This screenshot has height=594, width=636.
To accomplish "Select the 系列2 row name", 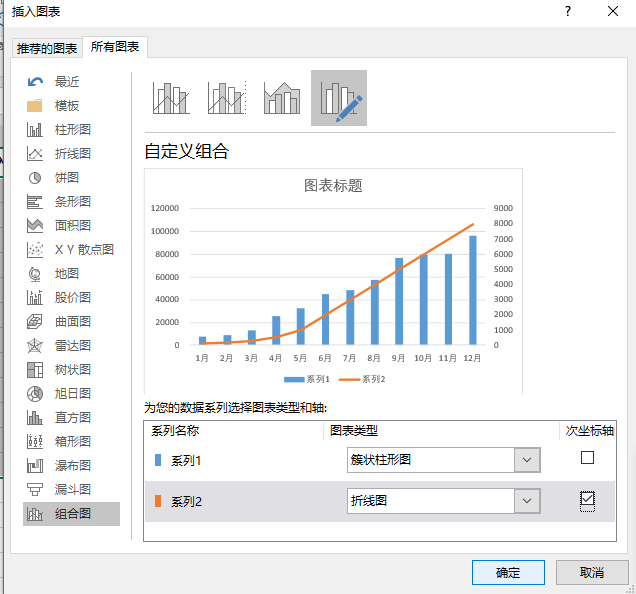I will (x=186, y=502).
